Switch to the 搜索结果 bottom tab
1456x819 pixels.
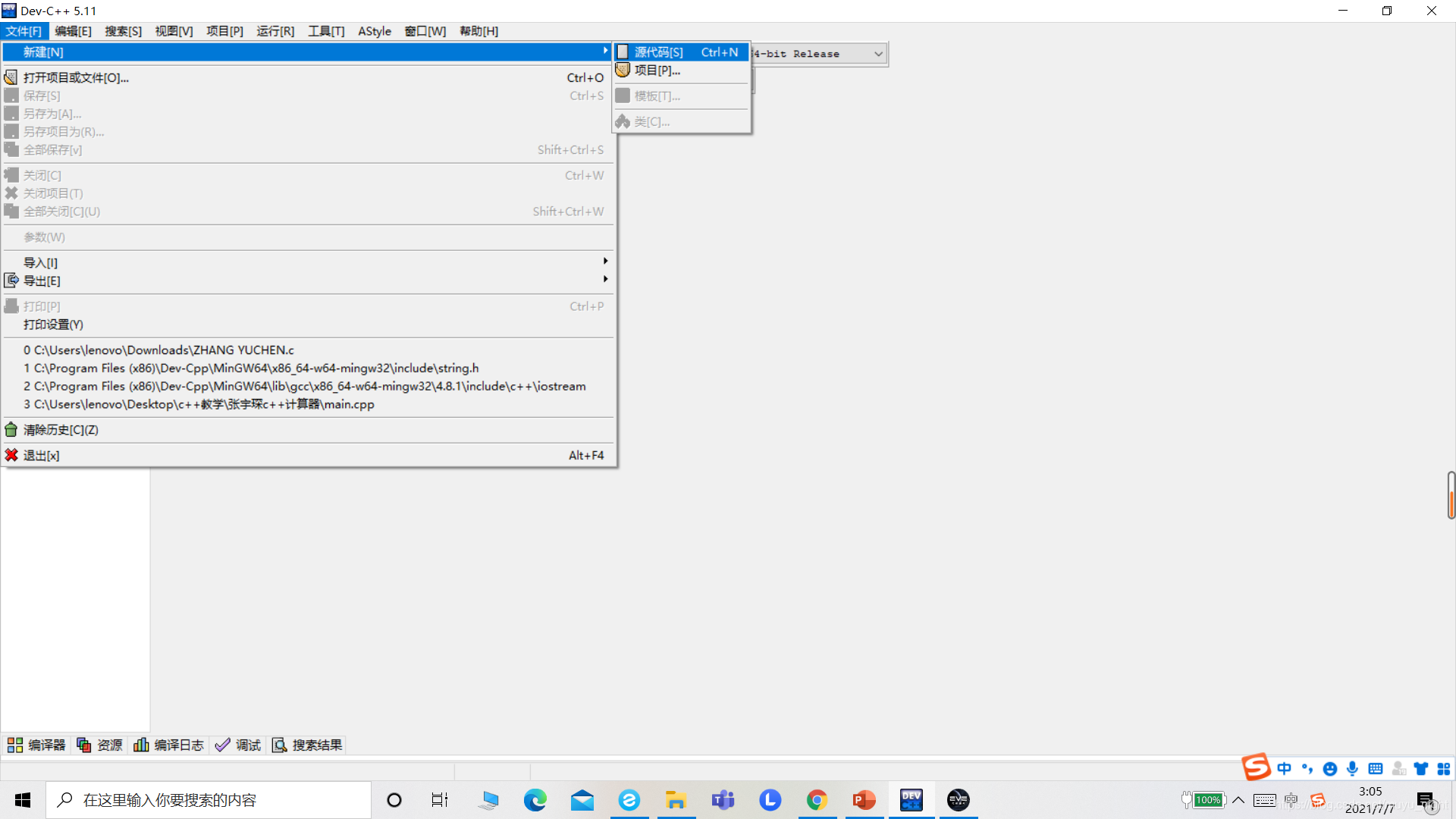307,745
